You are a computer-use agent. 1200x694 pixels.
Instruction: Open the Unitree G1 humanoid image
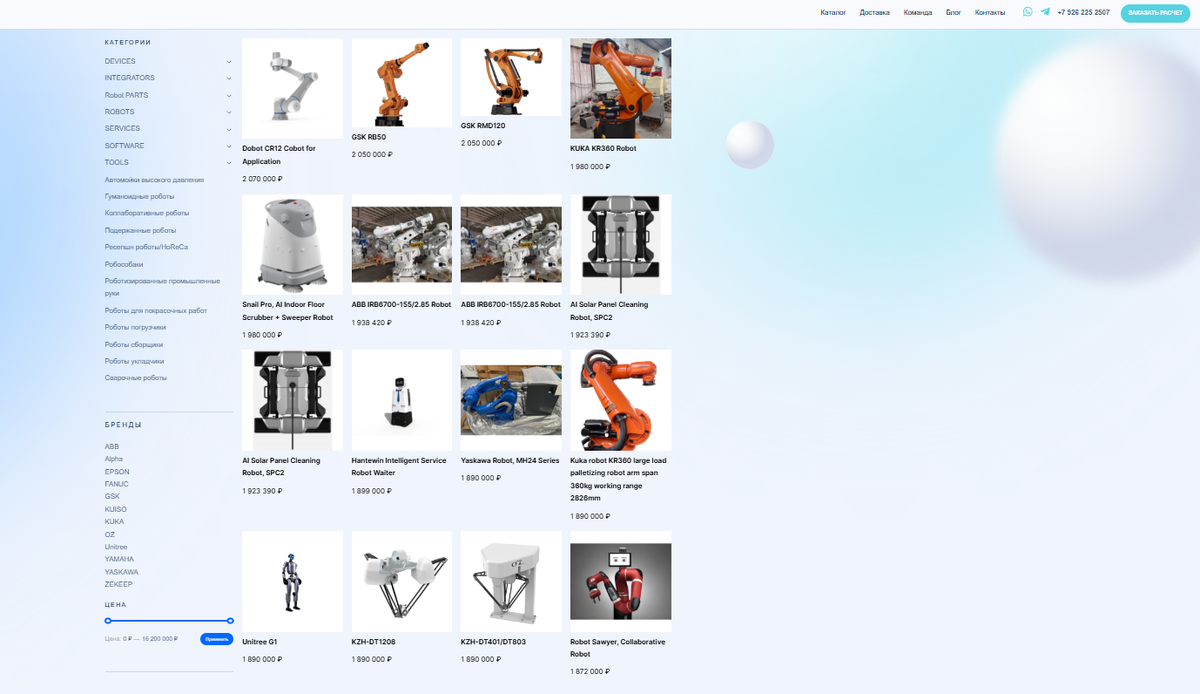click(x=292, y=581)
